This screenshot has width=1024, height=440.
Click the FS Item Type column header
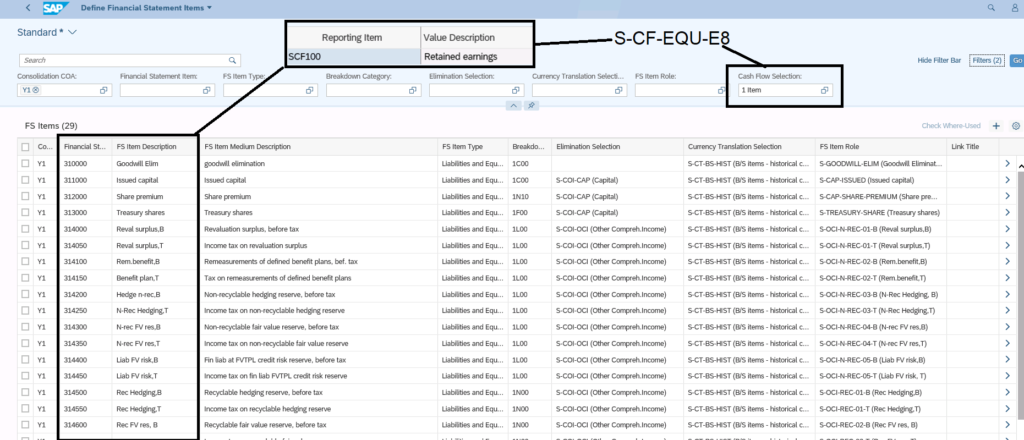pyautogui.click(x=461, y=147)
